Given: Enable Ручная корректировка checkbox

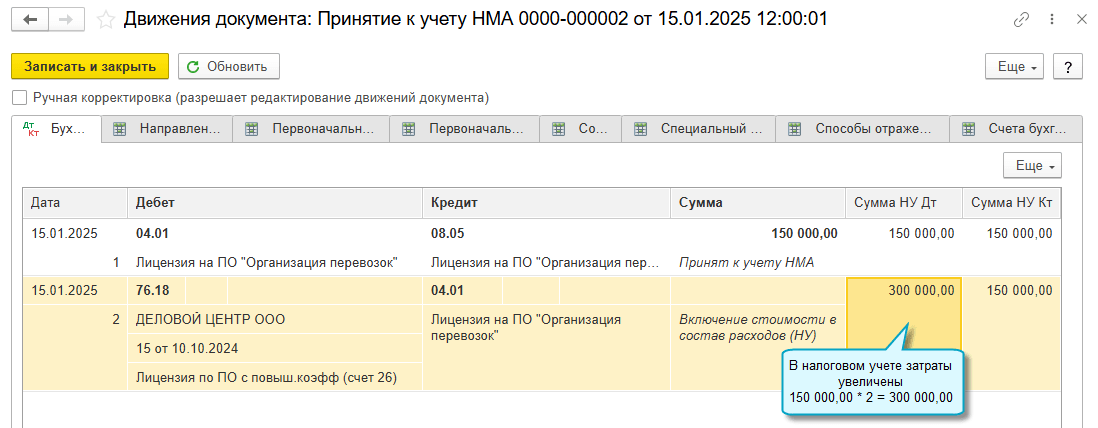Looking at the screenshot, I should pyautogui.click(x=19, y=98).
